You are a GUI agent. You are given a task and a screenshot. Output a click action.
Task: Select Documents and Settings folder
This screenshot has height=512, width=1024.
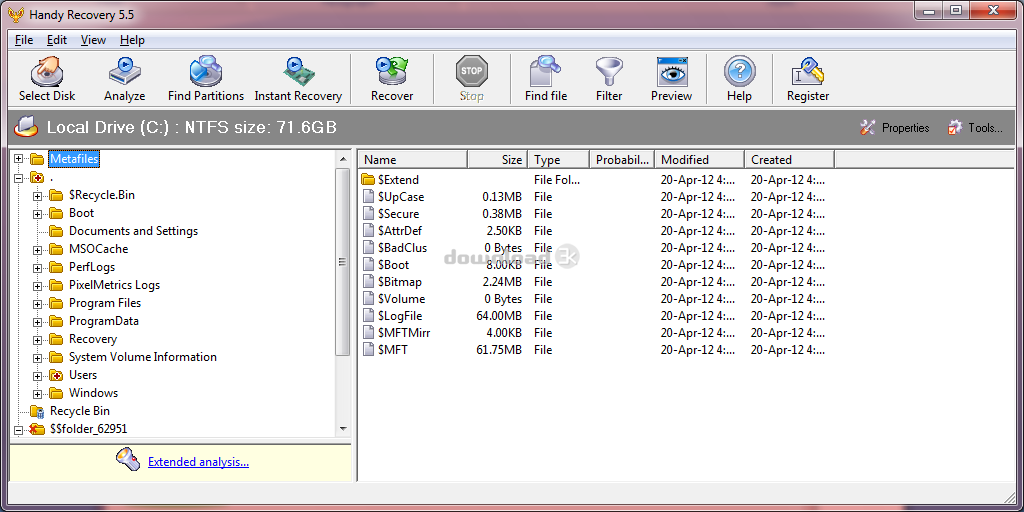pyautogui.click(x=133, y=231)
